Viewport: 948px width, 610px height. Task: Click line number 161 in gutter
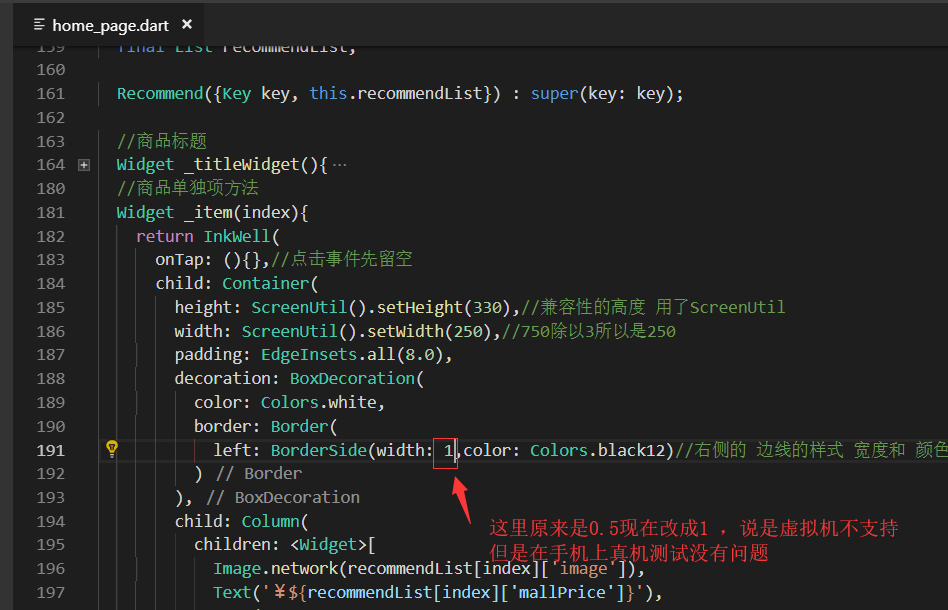pos(51,94)
